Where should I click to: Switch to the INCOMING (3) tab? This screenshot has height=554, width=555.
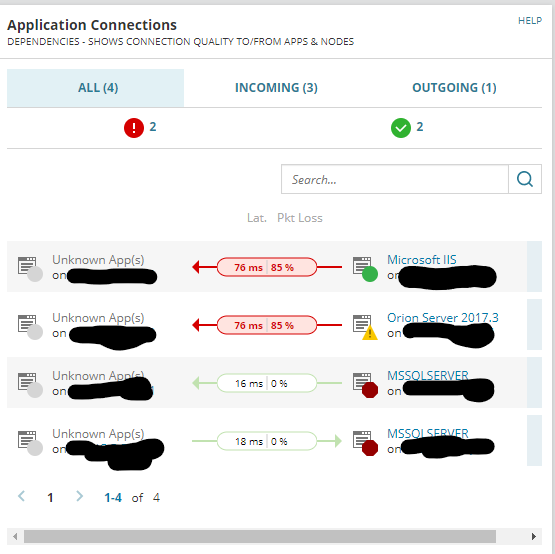tap(276, 88)
